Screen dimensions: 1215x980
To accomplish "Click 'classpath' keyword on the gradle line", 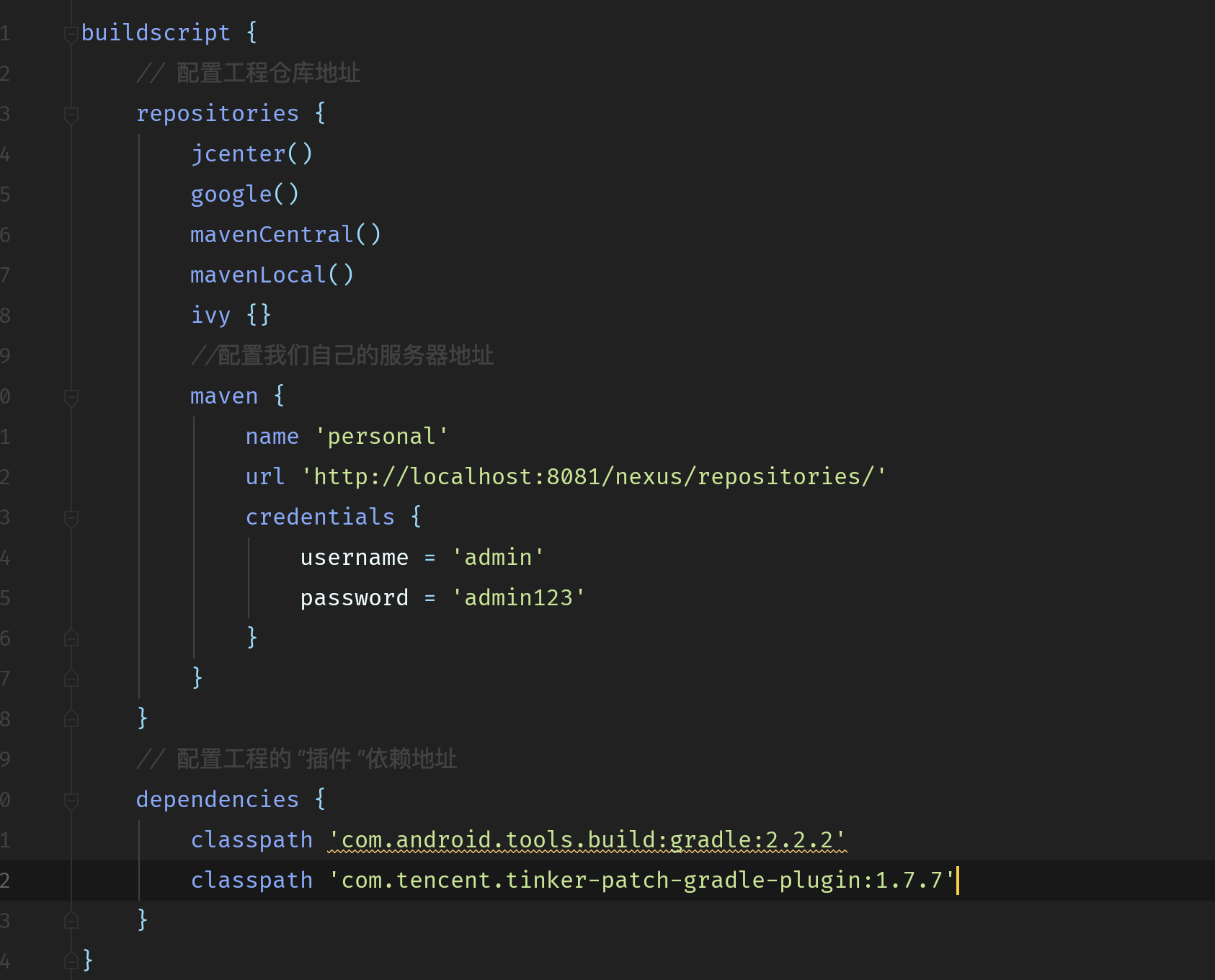I will 252,839.
